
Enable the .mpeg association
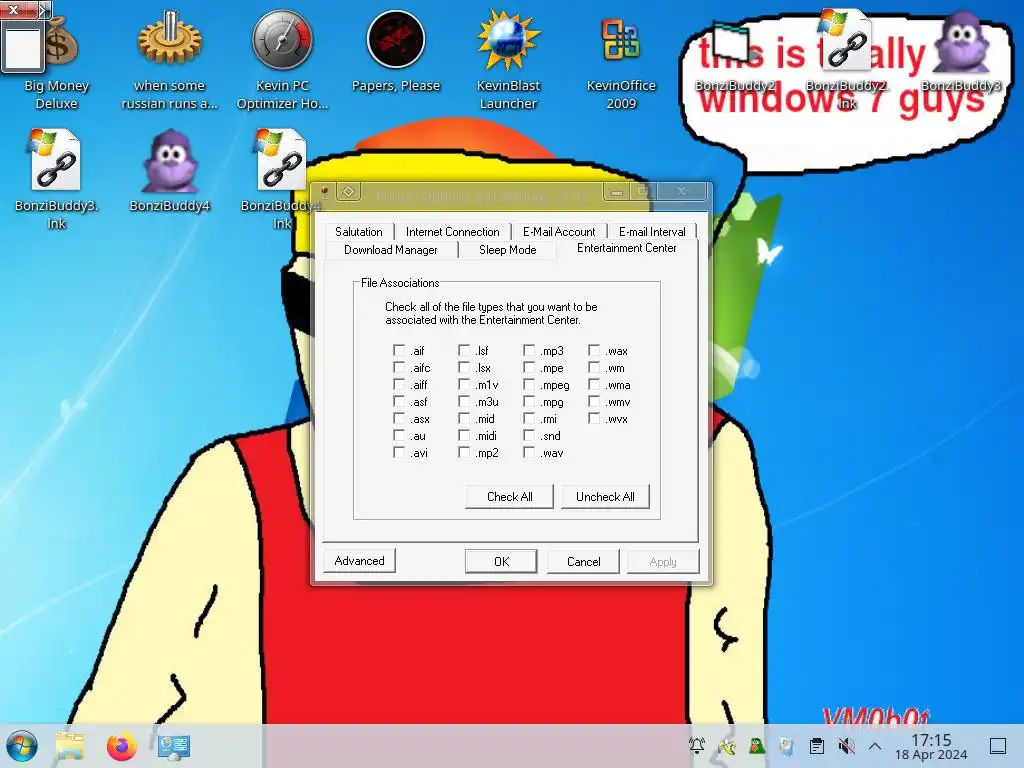point(529,385)
